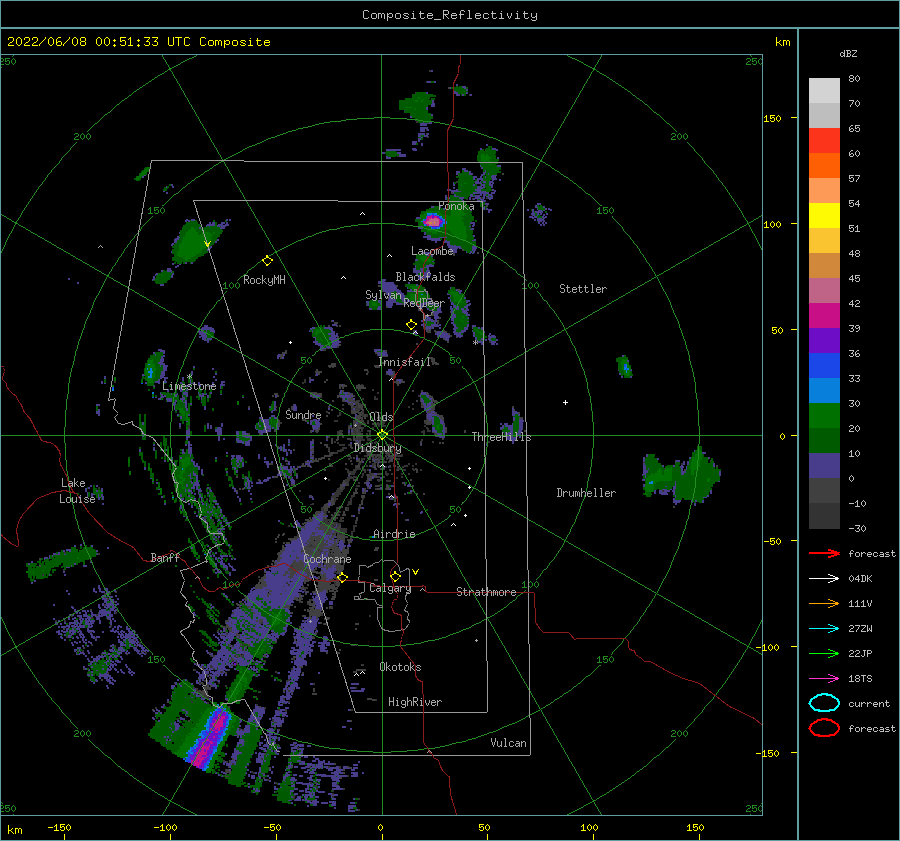
Task: Click the red forecast arrow in legend
Action: click(824, 553)
